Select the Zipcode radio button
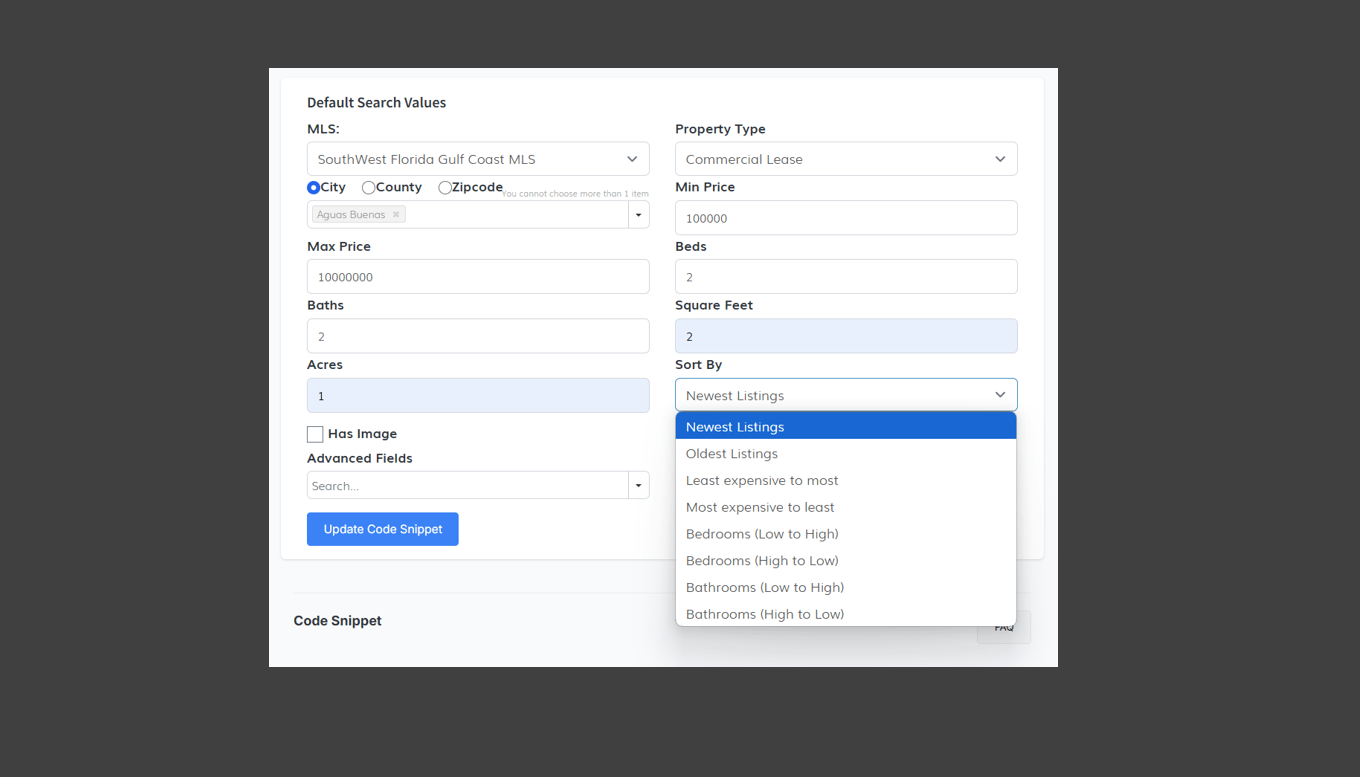 pyautogui.click(x=445, y=188)
